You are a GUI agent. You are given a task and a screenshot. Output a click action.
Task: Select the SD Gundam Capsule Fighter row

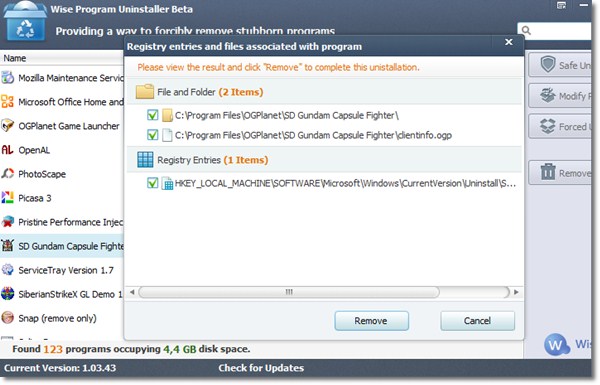point(62,246)
